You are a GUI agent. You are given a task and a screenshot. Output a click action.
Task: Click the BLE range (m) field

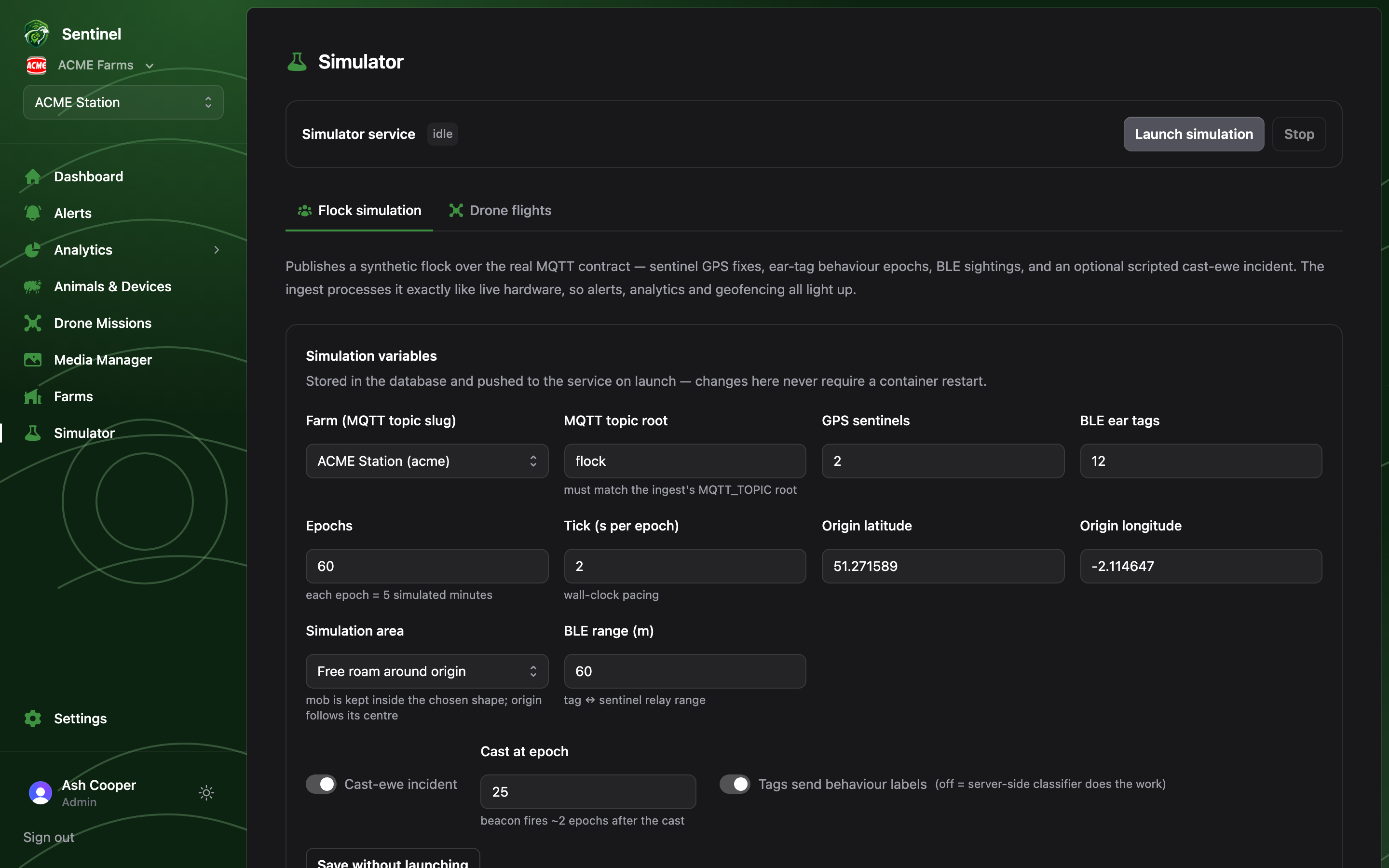tap(685, 671)
